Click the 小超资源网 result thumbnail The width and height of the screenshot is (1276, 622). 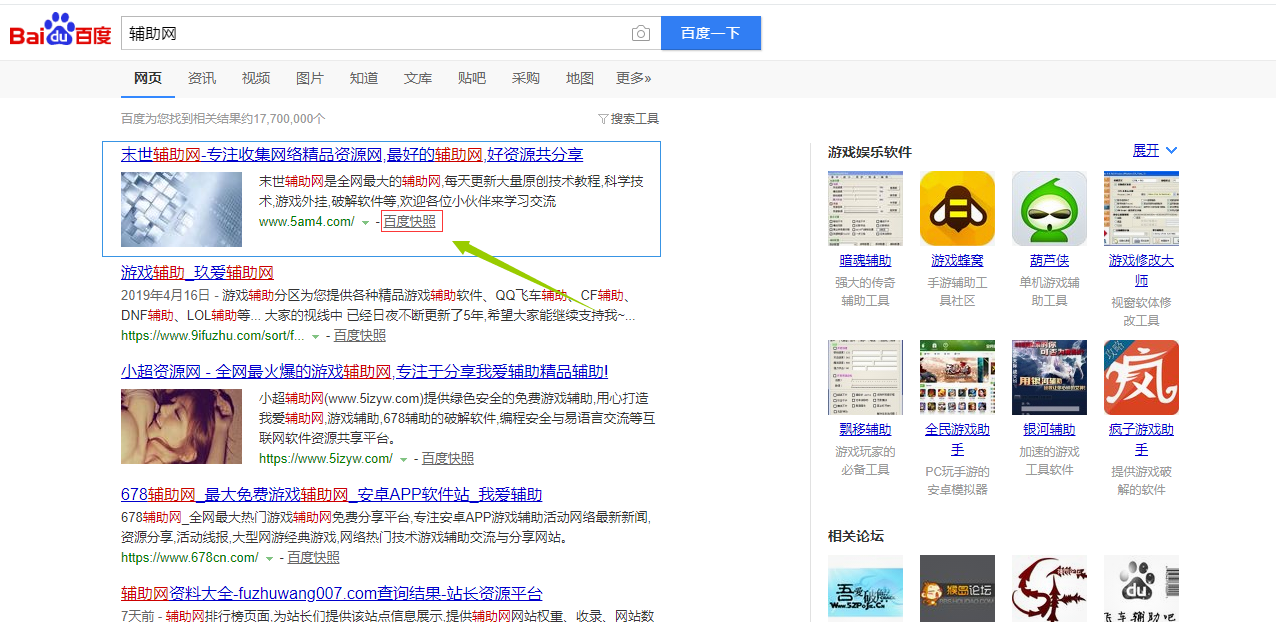pos(181,426)
